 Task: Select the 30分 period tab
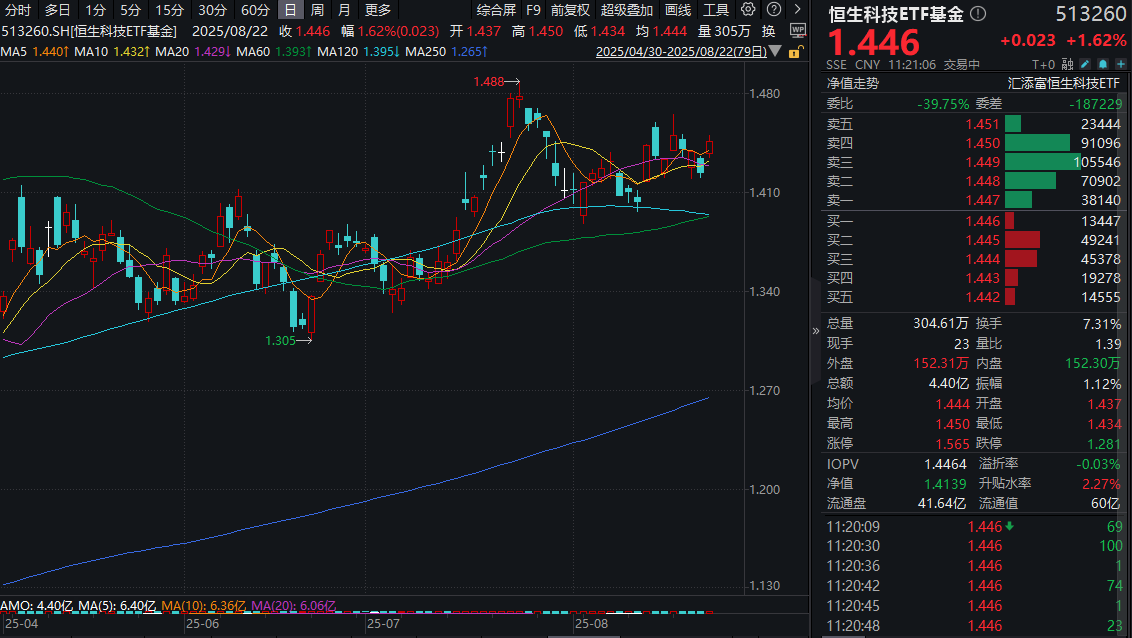point(212,10)
